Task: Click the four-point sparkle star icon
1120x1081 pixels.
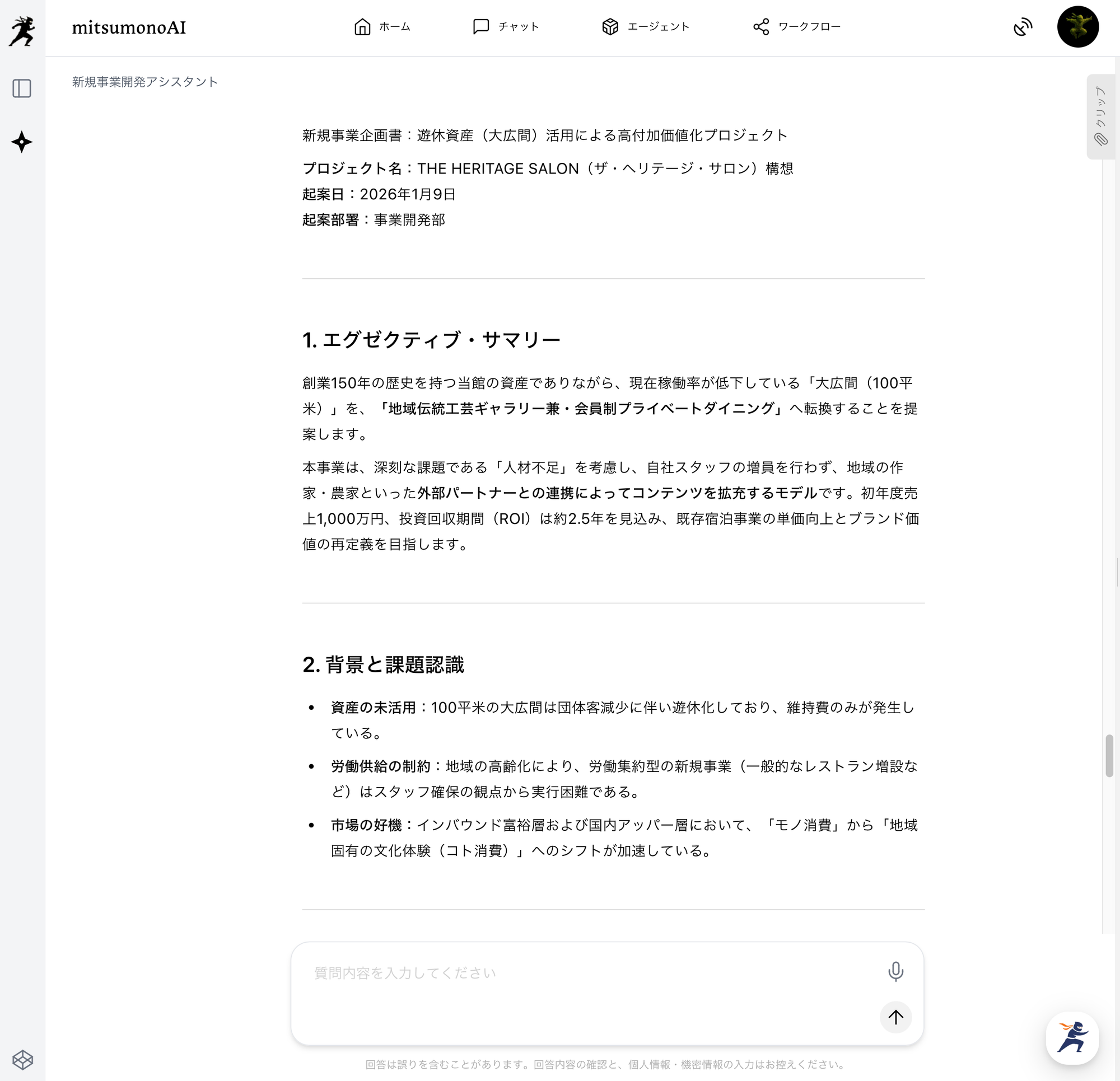Action: (22, 142)
